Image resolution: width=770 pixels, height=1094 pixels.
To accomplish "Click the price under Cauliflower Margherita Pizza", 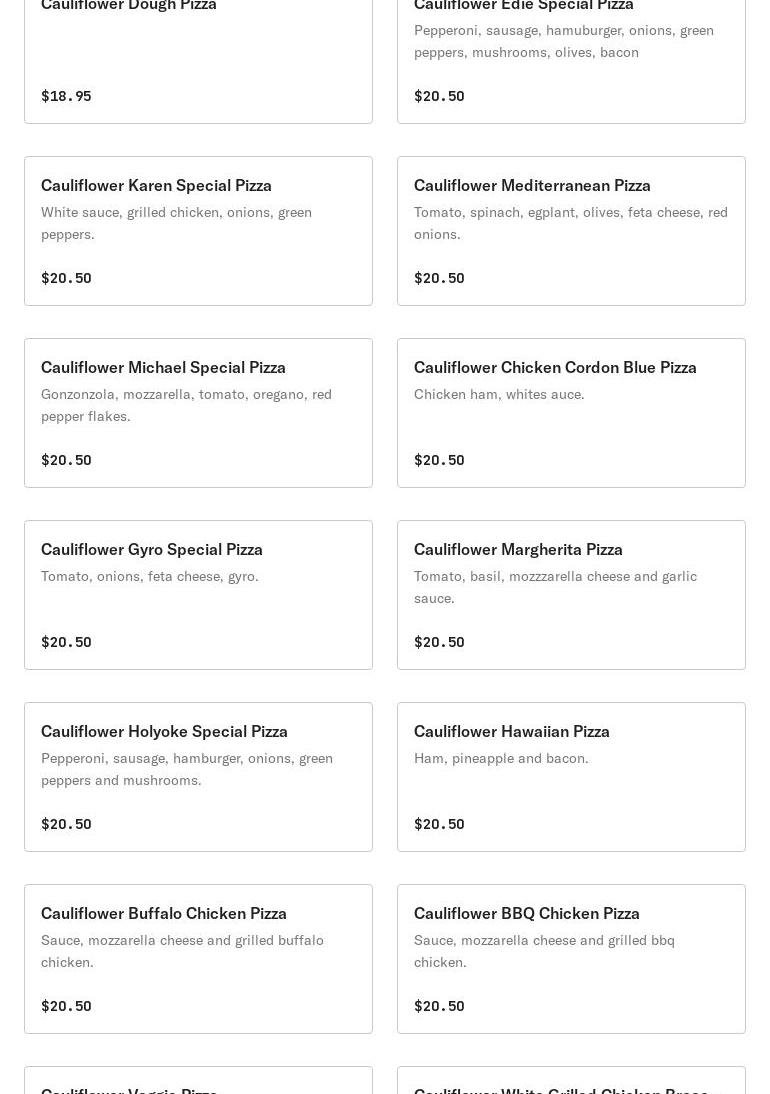I will click(439, 642).
